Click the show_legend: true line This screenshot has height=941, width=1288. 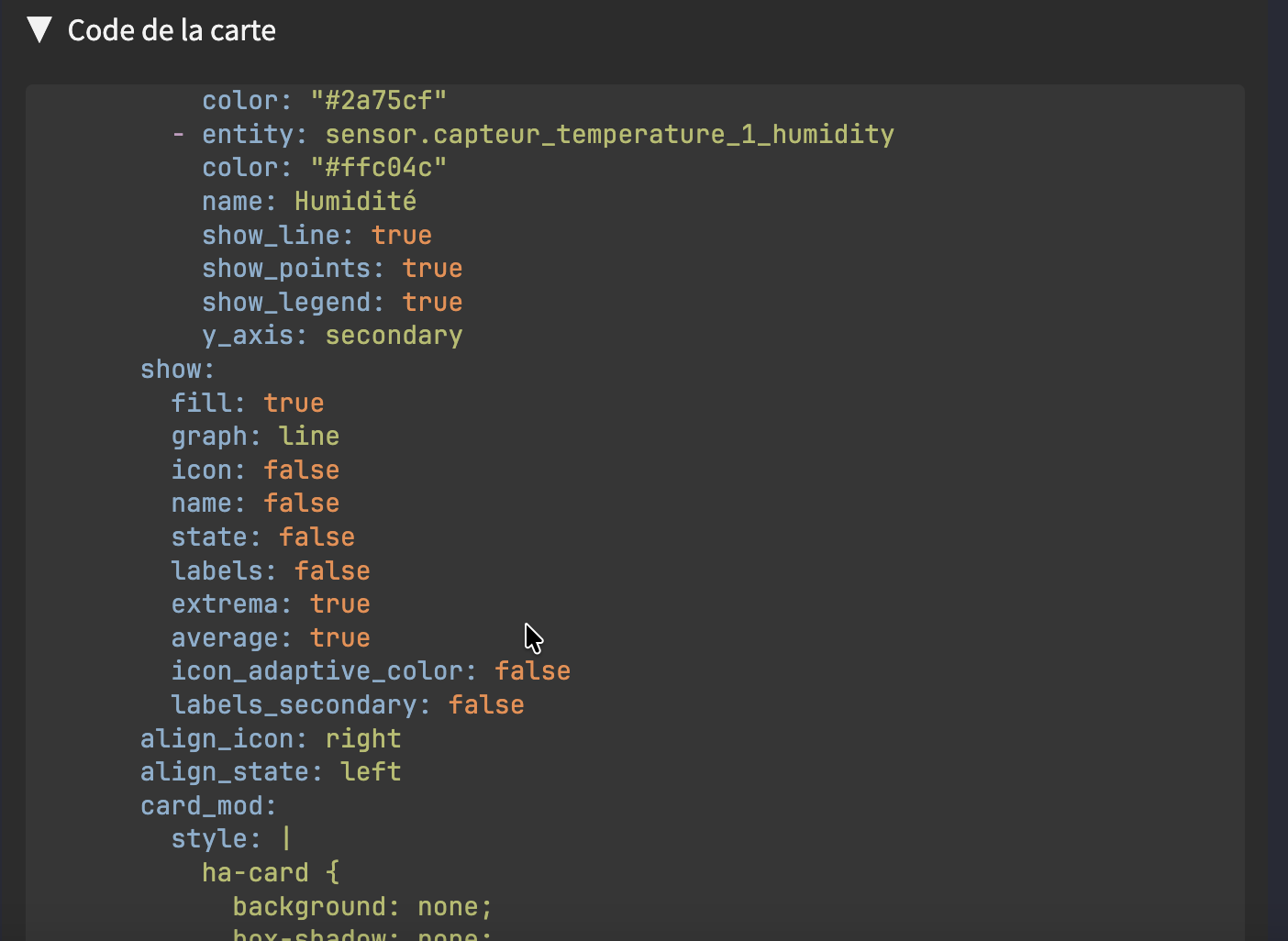(x=332, y=302)
